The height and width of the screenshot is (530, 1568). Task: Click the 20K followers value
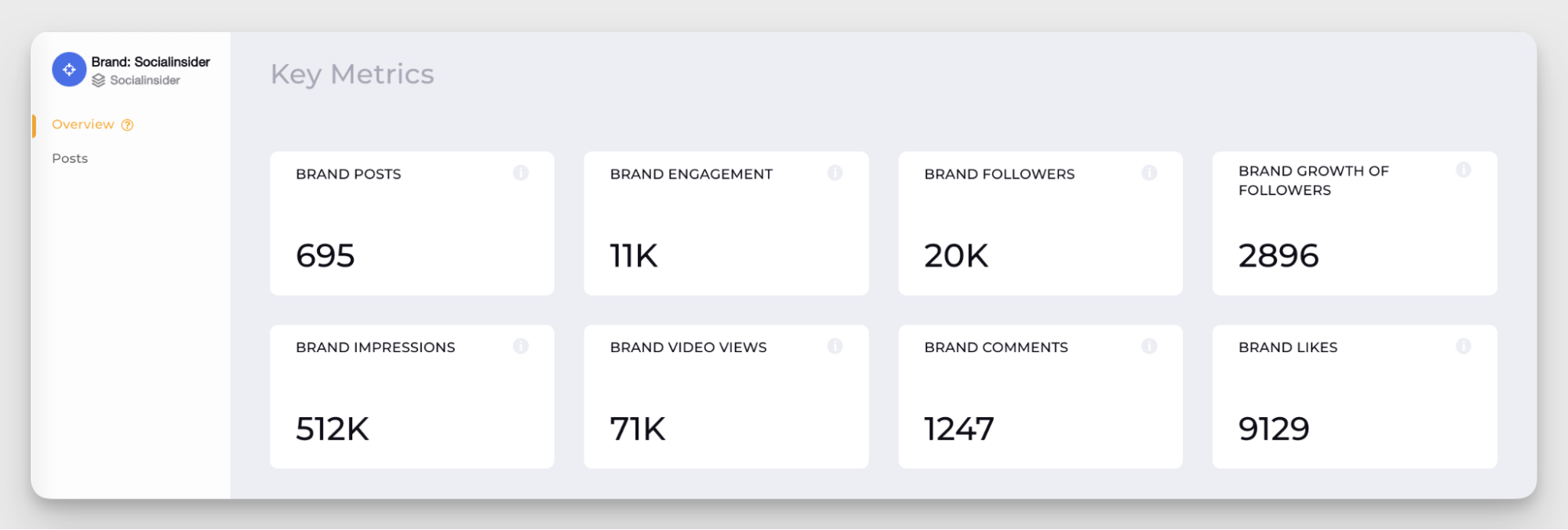[x=956, y=256]
